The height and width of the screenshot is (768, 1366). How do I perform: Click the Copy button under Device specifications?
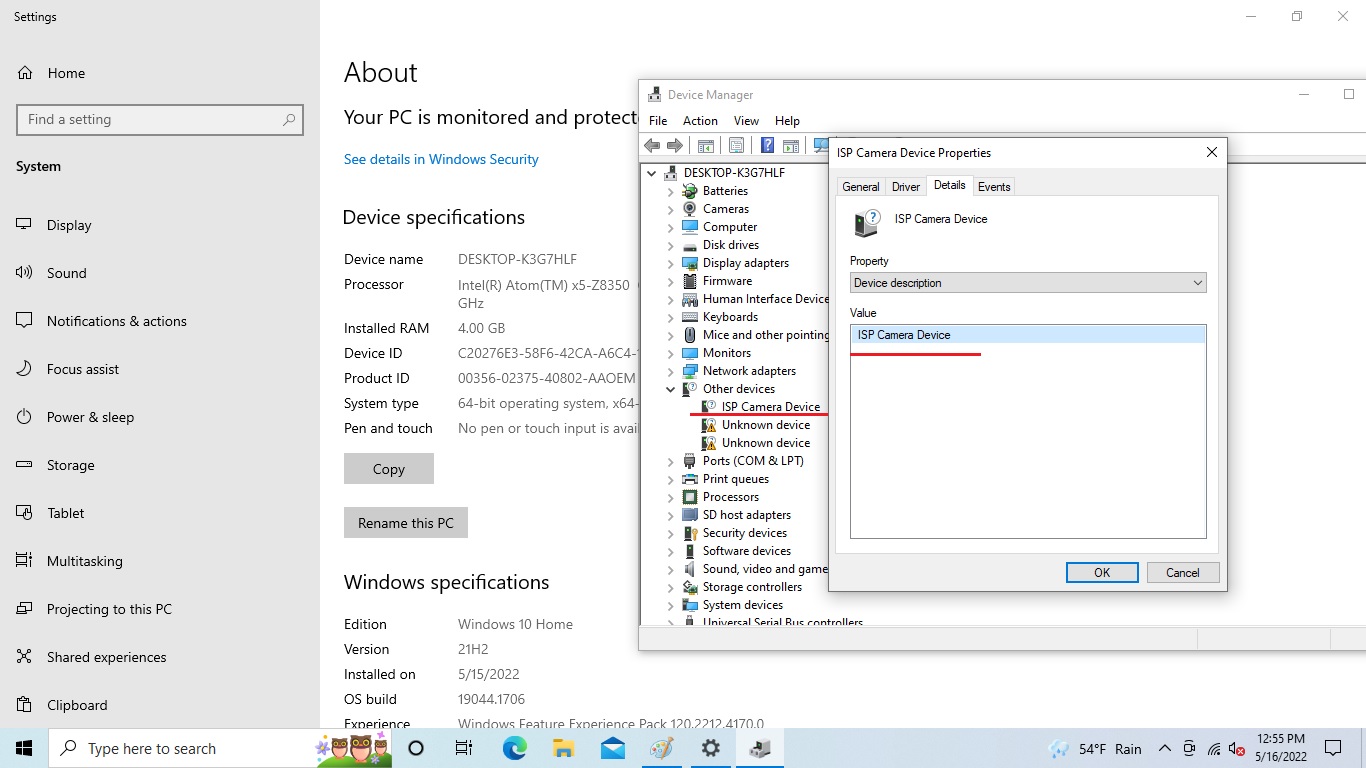pyautogui.click(x=389, y=469)
